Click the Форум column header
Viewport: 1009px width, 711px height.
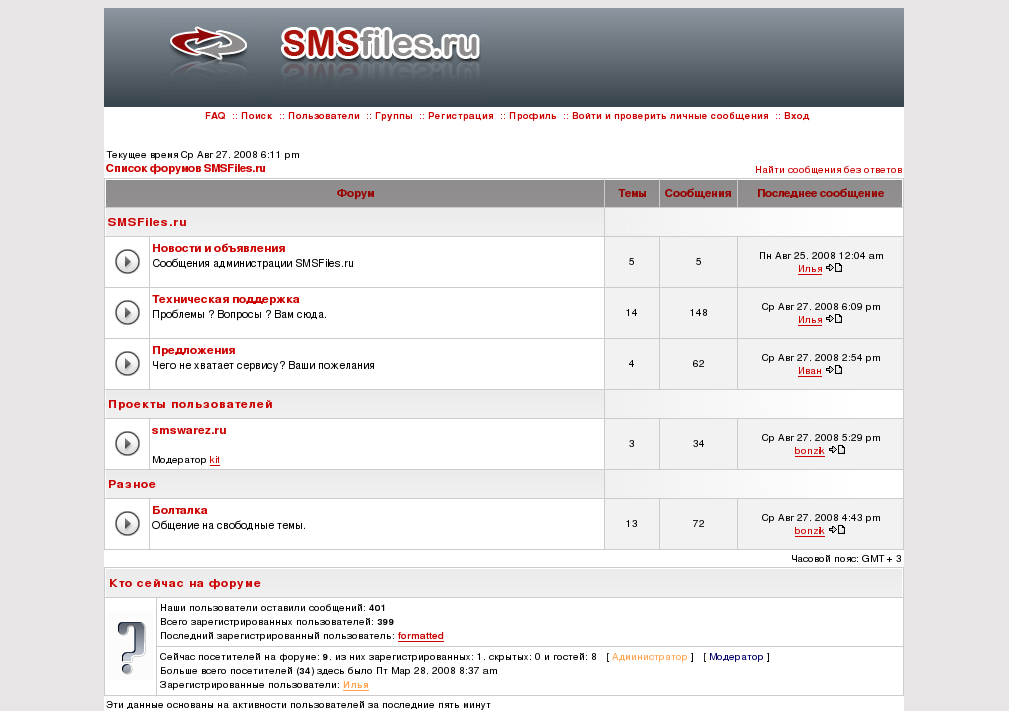point(355,194)
